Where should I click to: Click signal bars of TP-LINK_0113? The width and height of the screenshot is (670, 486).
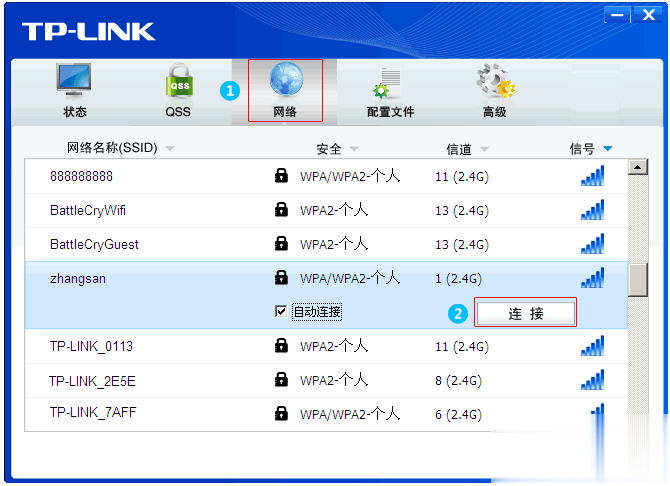click(x=593, y=345)
